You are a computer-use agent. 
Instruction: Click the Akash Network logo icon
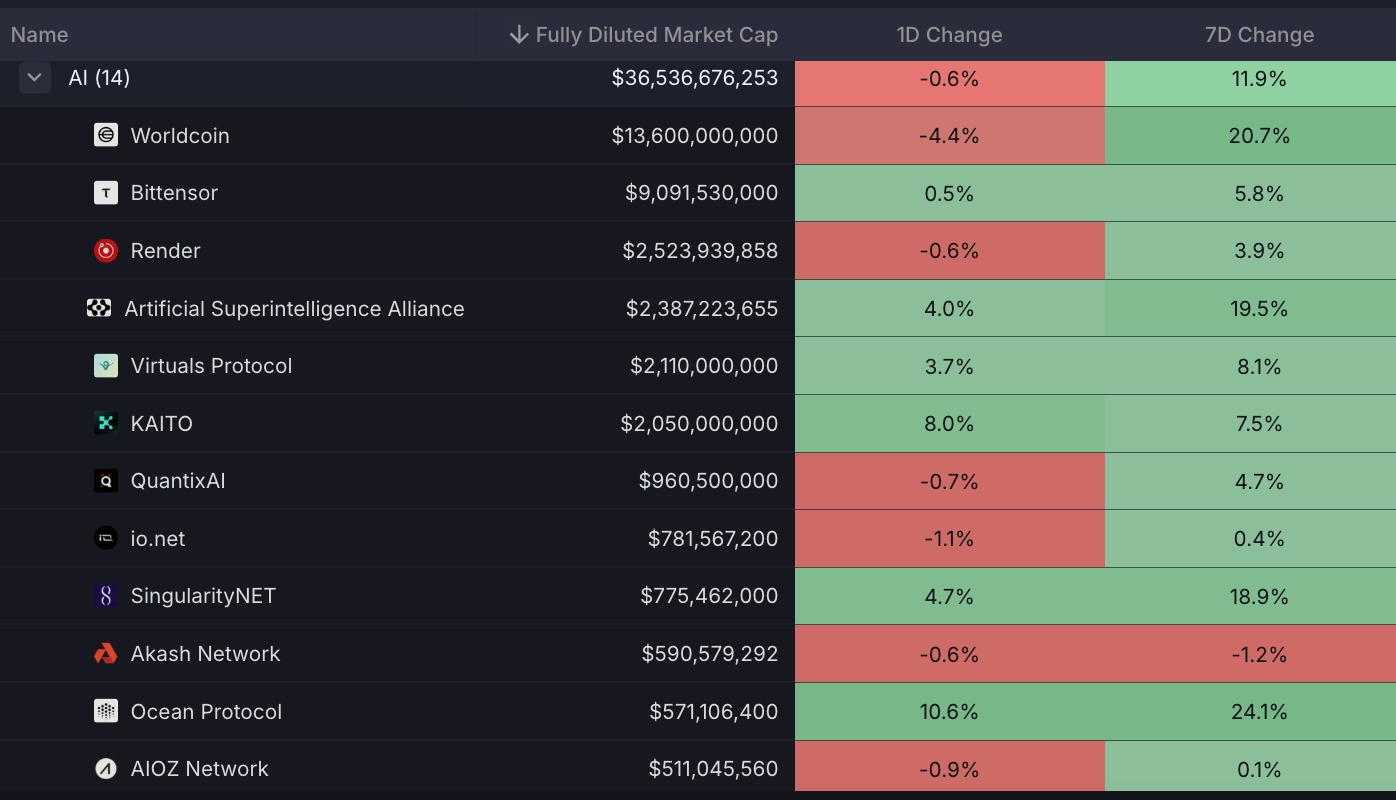pyautogui.click(x=106, y=654)
